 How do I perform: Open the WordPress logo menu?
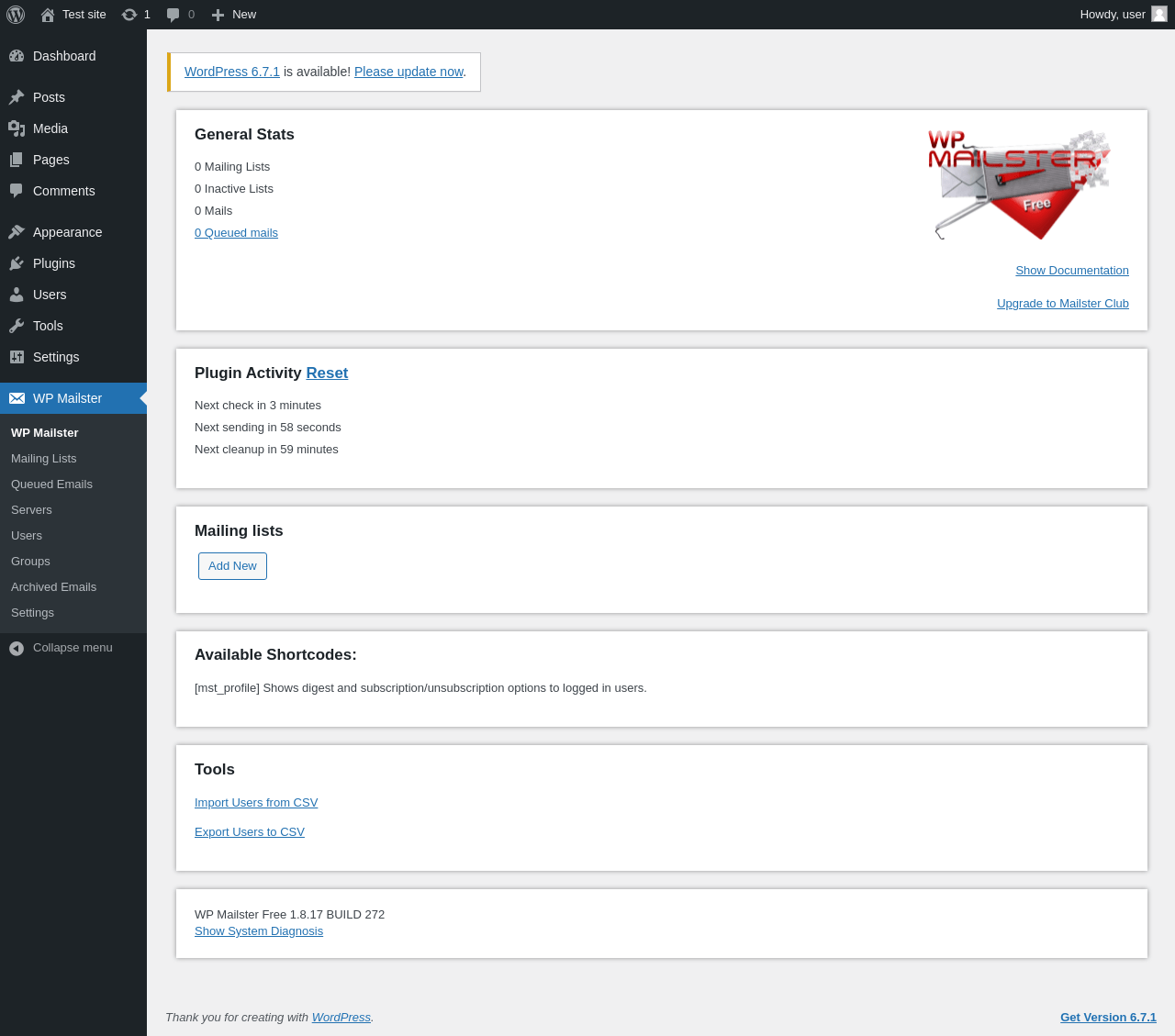point(16,15)
